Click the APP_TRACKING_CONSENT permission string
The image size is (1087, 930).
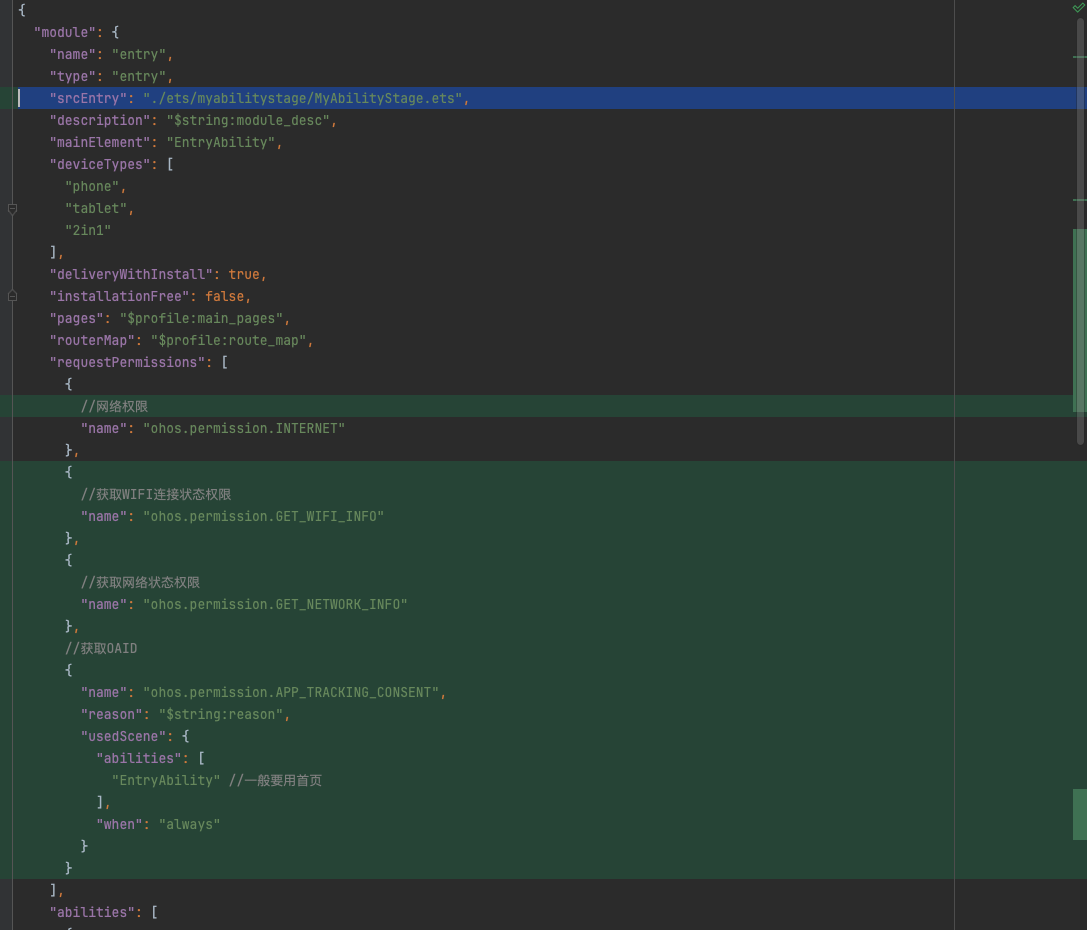coord(291,692)
